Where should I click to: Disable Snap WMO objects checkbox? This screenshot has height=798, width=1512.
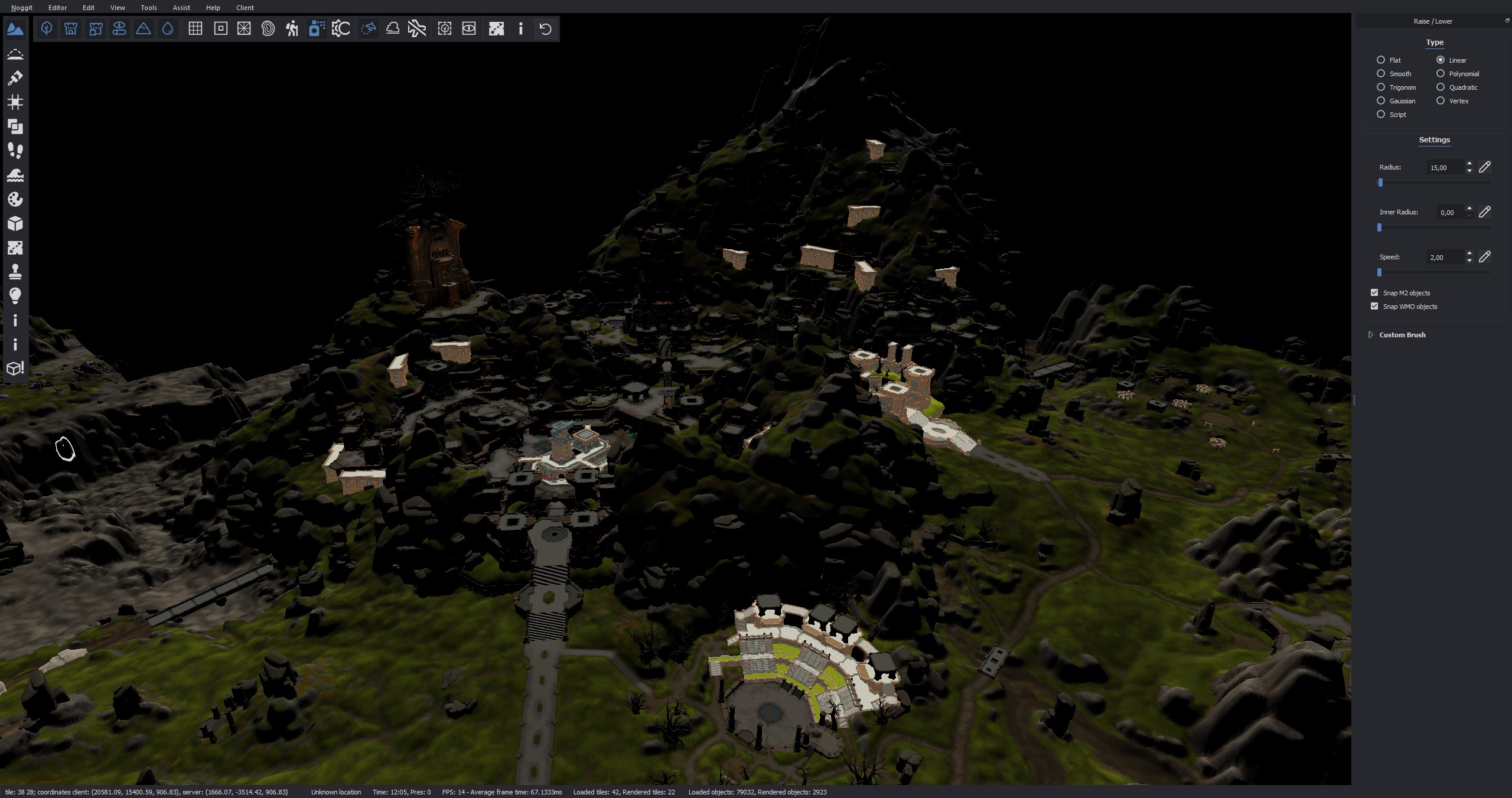pos(1374,307)
